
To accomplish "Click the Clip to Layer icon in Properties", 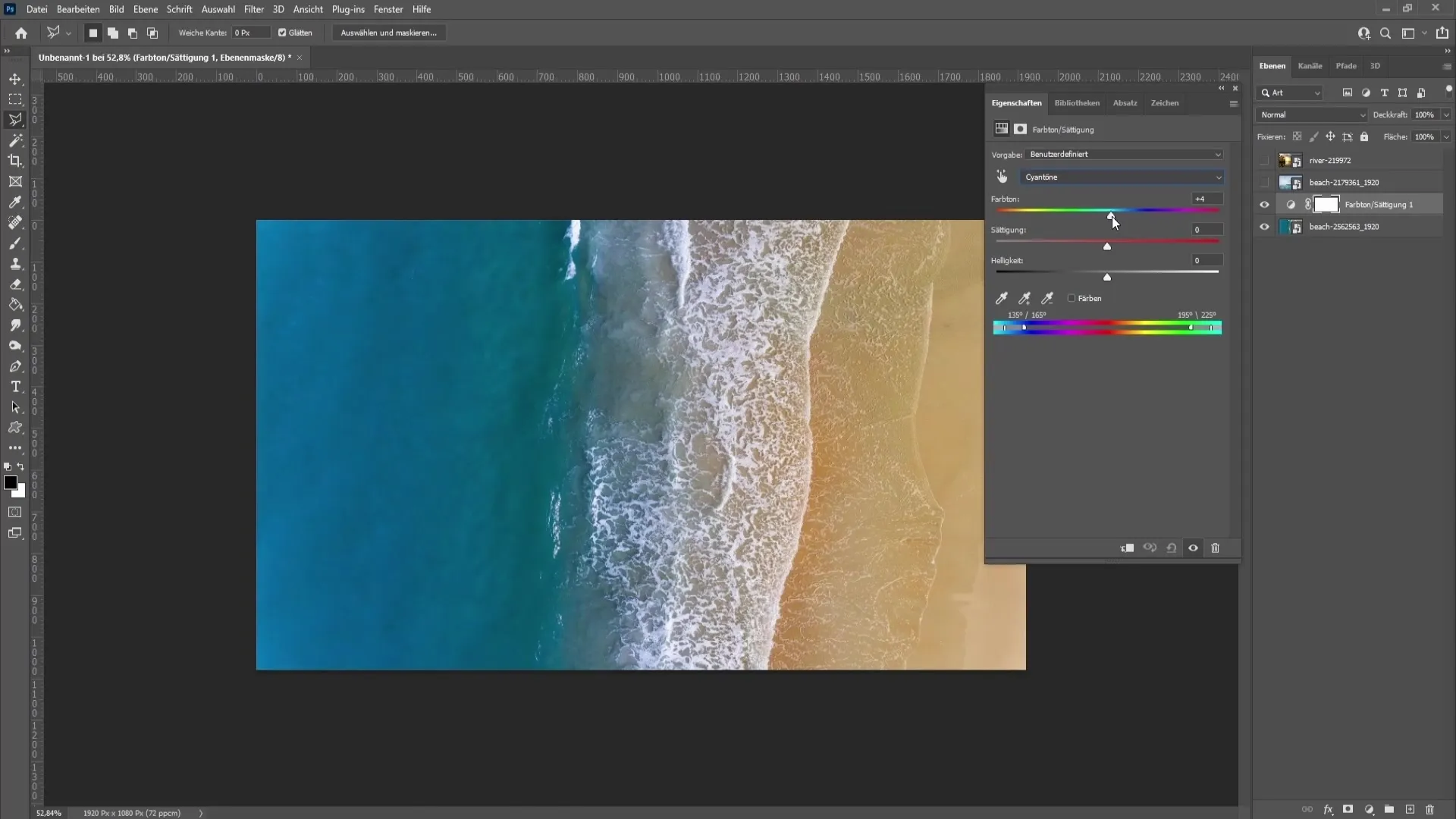I will 1128,548.
